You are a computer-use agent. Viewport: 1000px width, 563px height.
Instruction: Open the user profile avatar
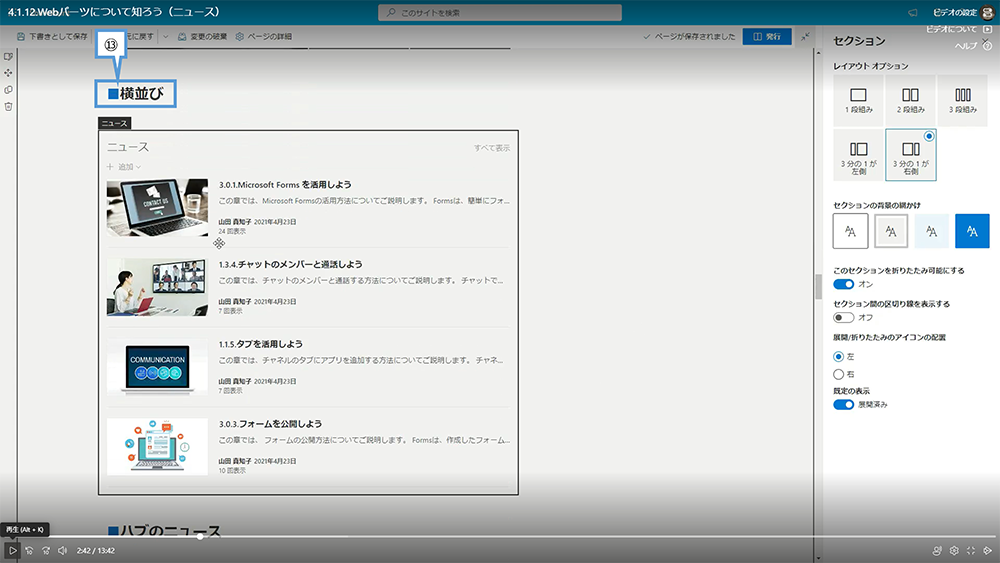click(x=988, y=13)
